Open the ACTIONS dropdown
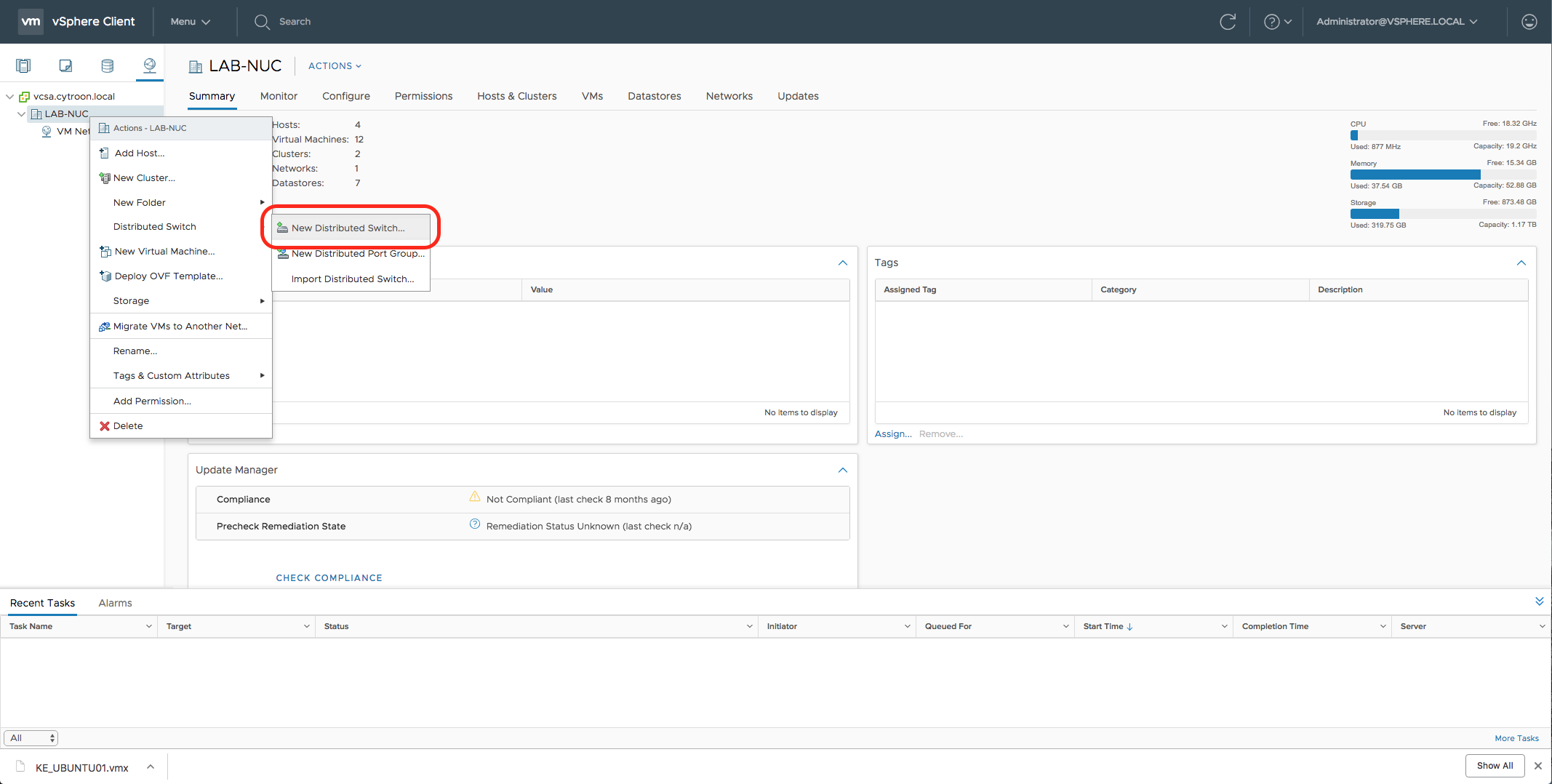Screen dimensions: 1552x784 335,66
